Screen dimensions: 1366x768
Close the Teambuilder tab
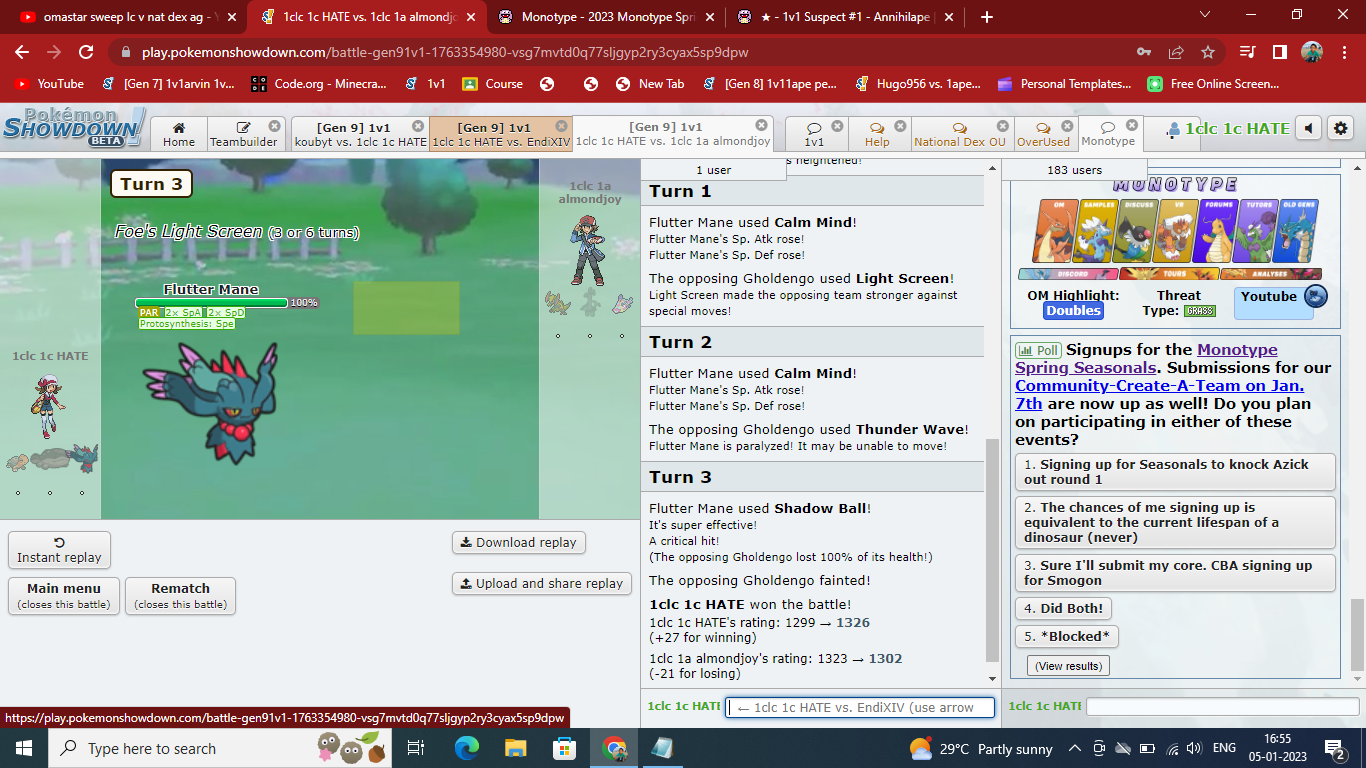[274, 127]
